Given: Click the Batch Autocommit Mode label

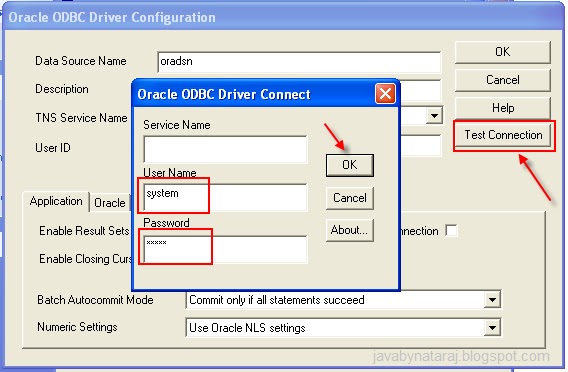Looking at the screenshot, I should [95, 300].
